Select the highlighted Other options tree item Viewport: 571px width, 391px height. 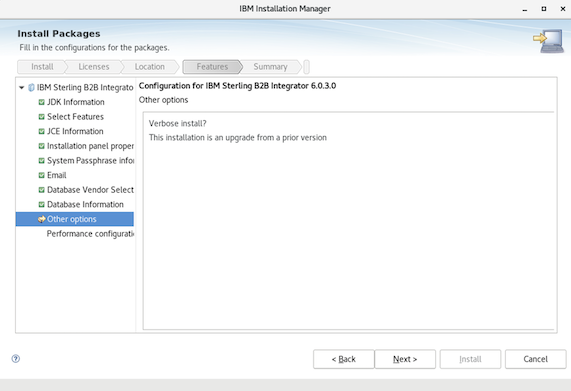[75, 219]
